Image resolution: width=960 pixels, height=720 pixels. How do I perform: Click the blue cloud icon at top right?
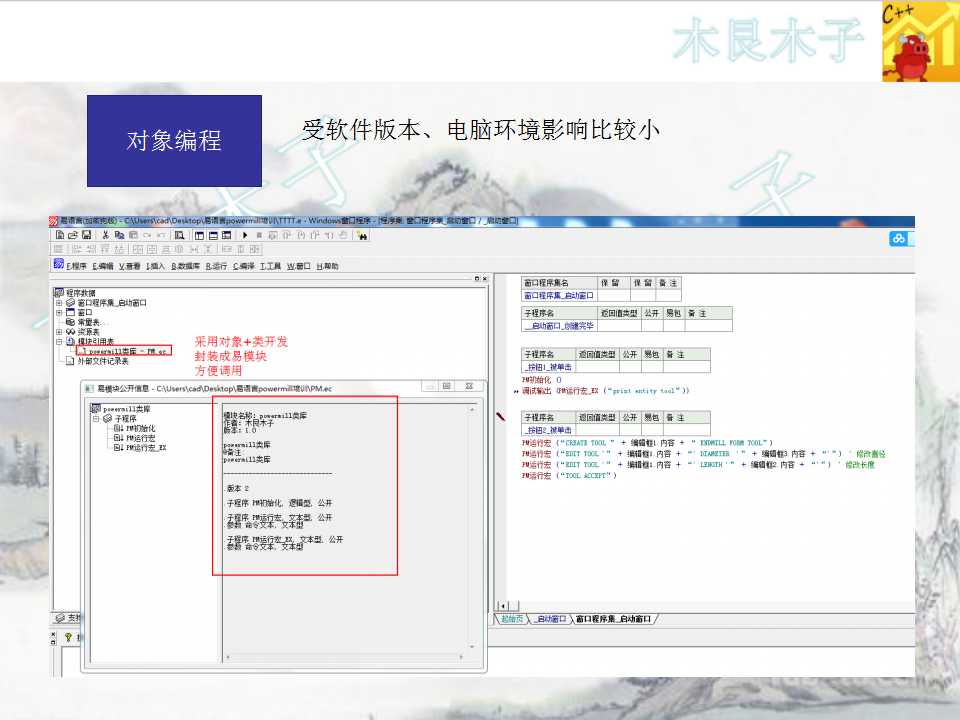898,239
